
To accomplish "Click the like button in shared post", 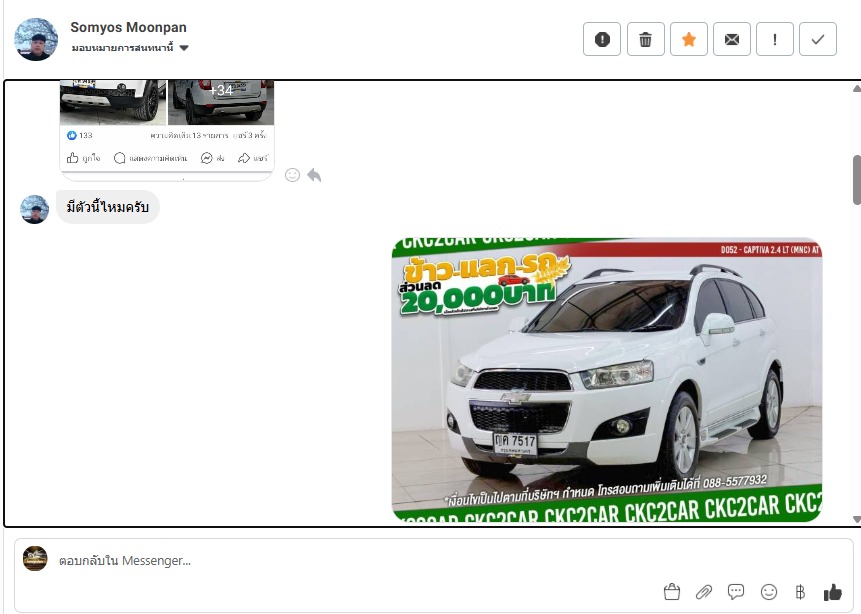I will [83, 158].
